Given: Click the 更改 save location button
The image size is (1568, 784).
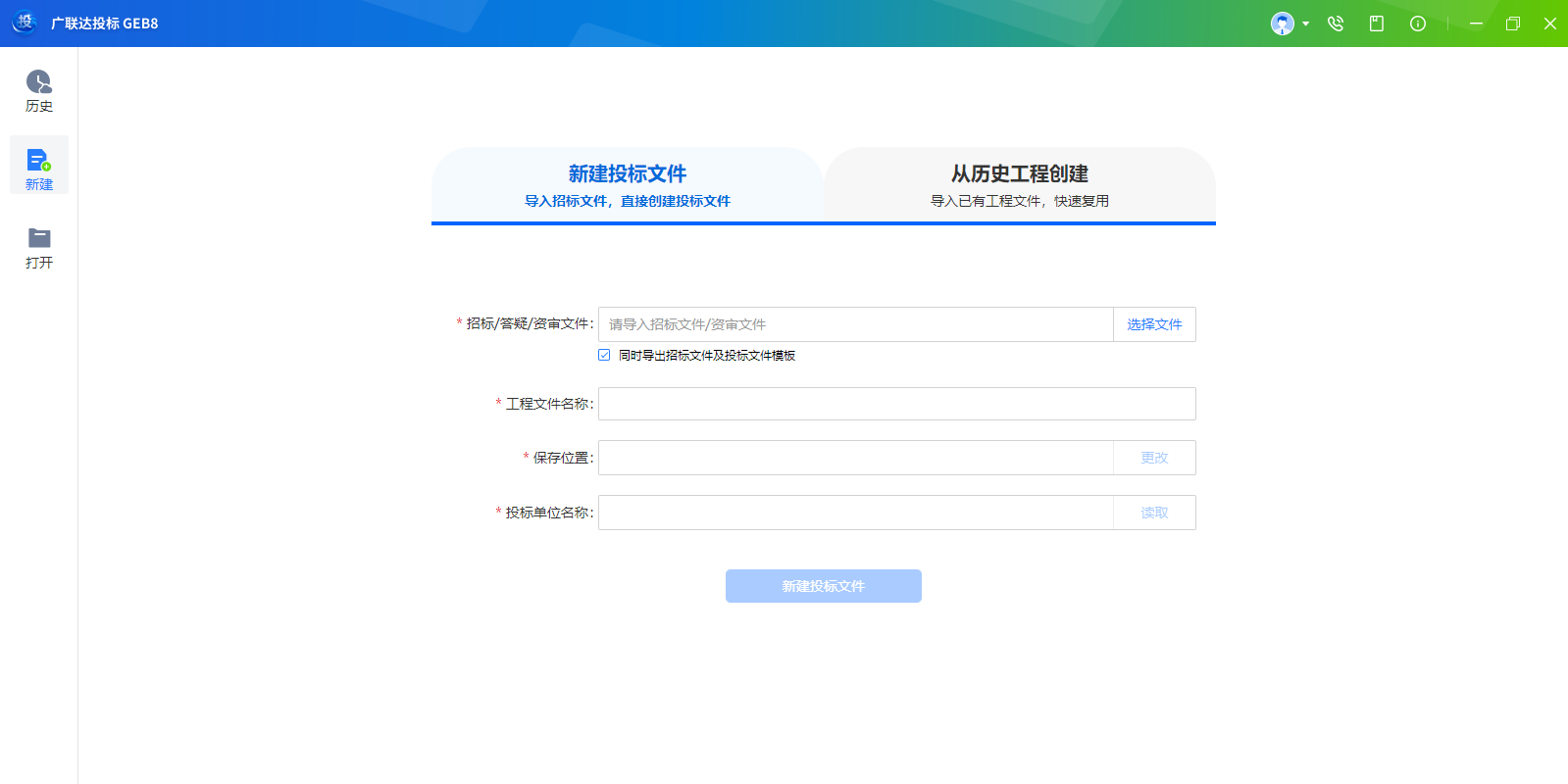Looking at the screenshot, I should (x=1154, y=458).
